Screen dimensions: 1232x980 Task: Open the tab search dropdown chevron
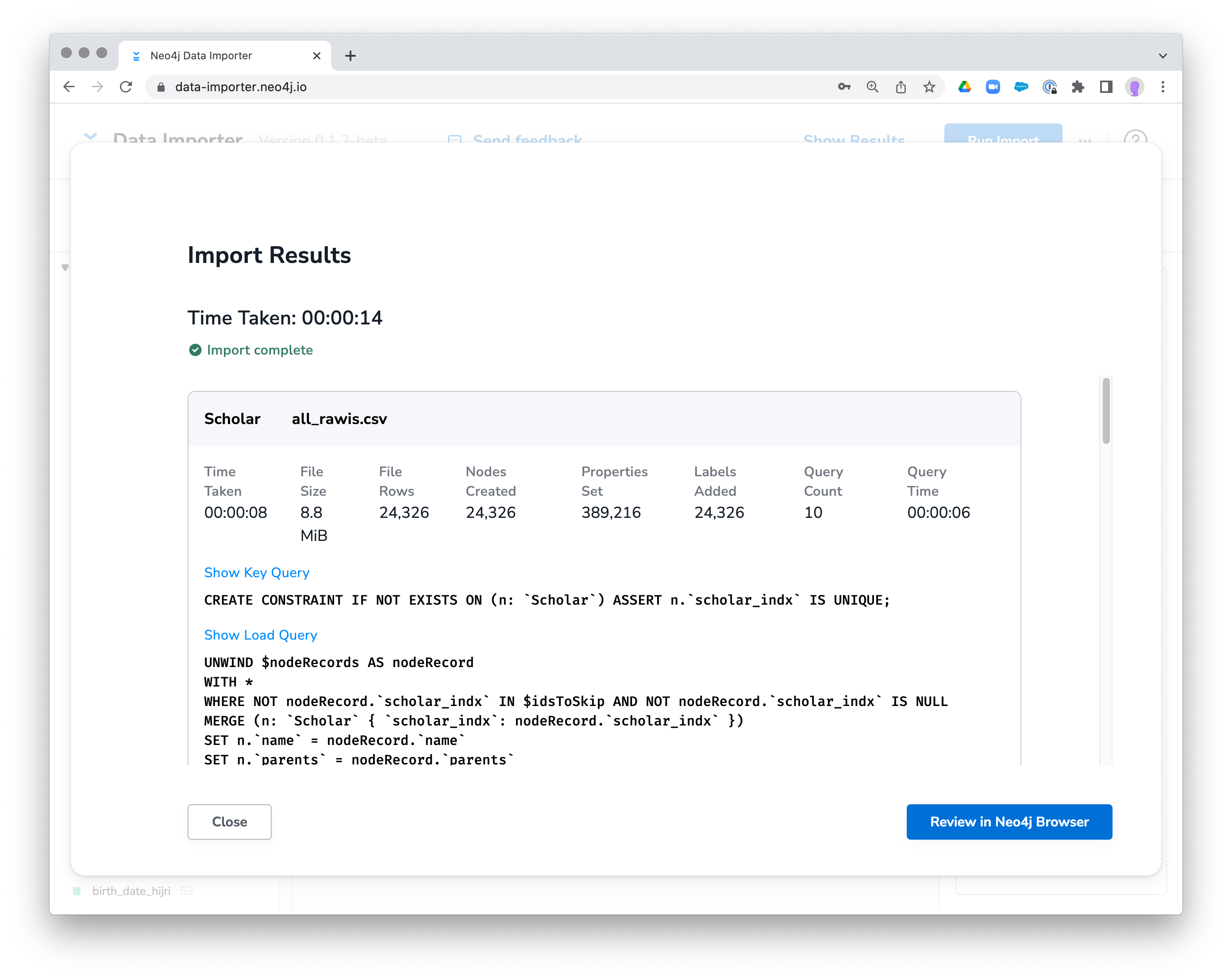tap(1162, 56)
